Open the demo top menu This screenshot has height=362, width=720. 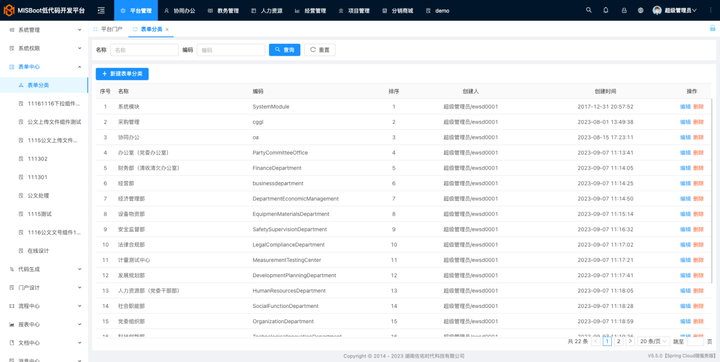[x=438, y=11]
